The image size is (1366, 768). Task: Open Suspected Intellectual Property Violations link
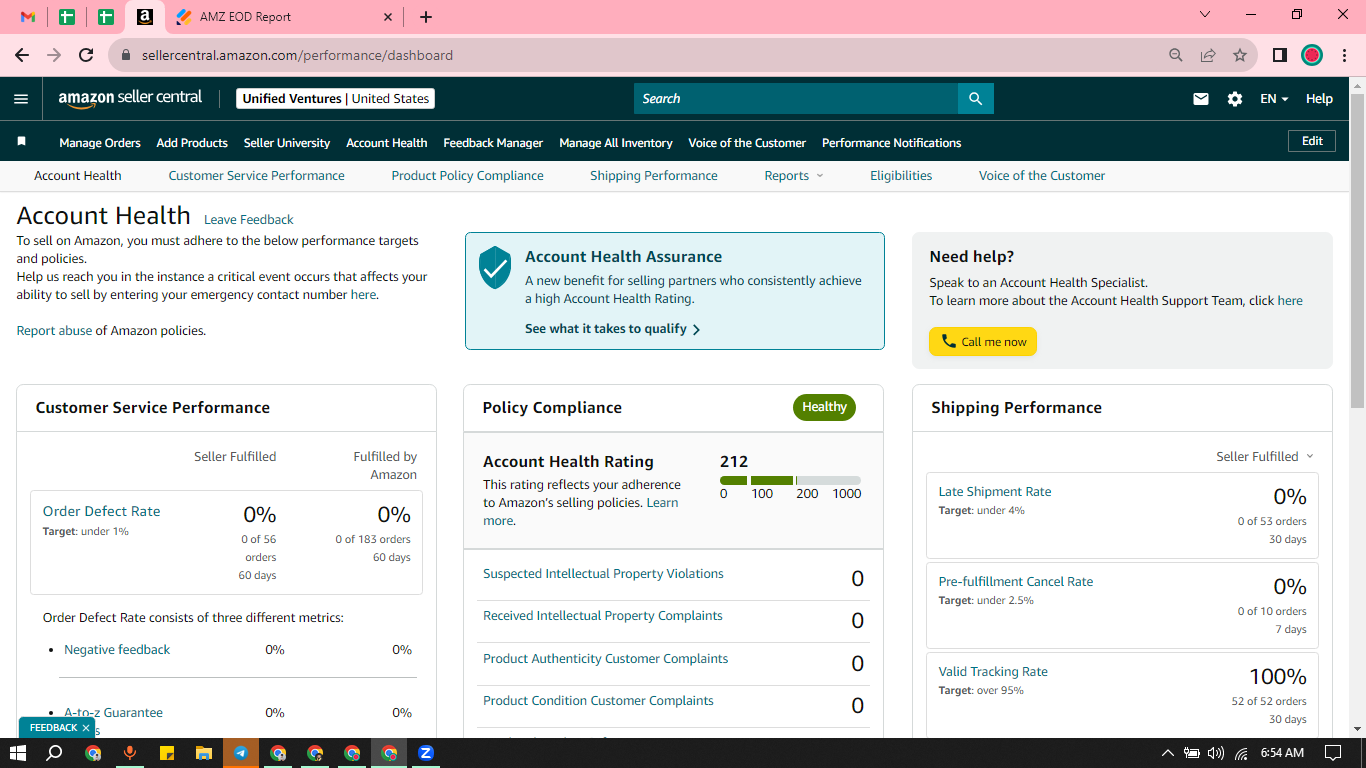pos(603,574)
